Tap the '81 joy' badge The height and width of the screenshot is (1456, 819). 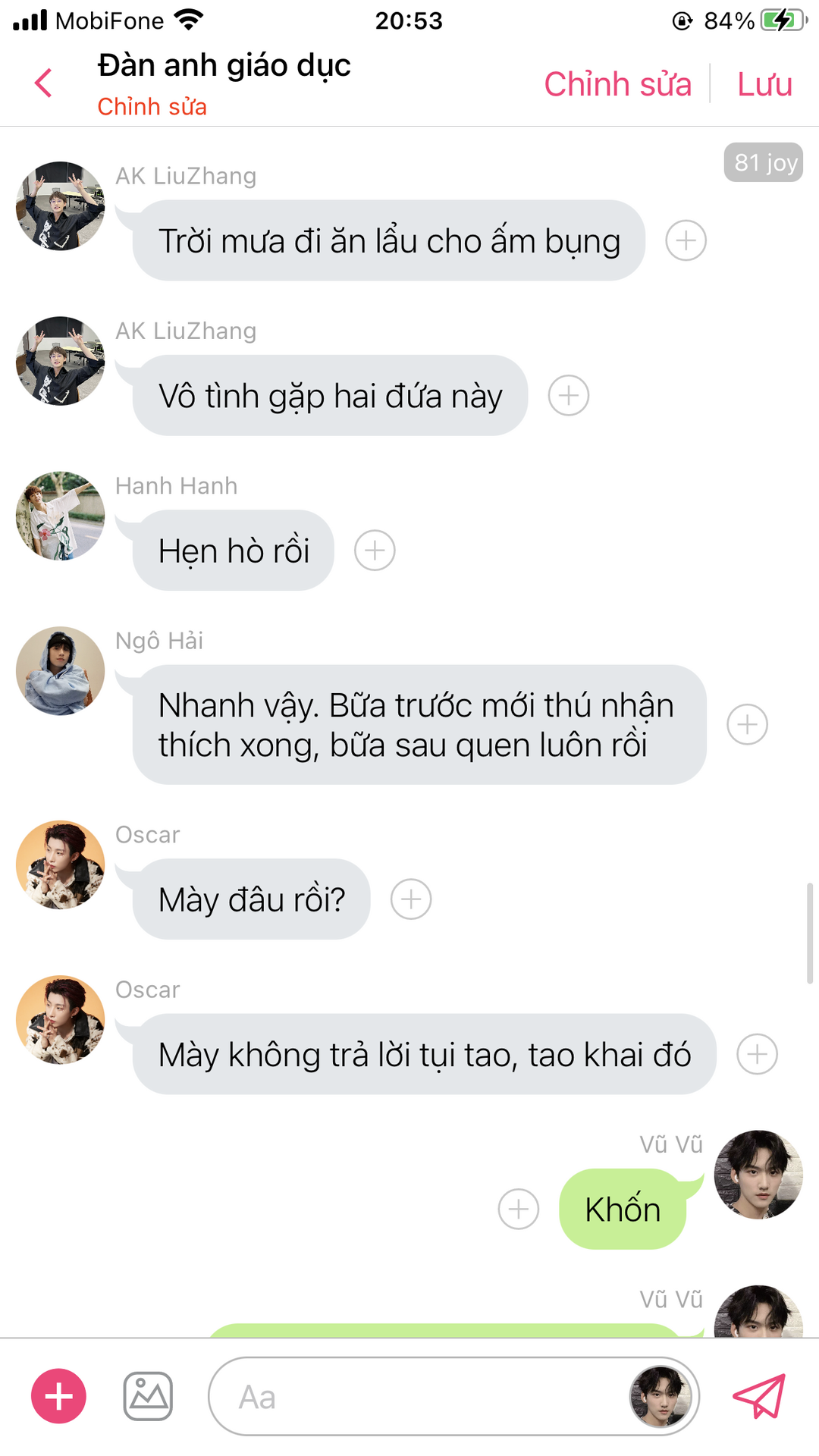[x=764, y=162]
